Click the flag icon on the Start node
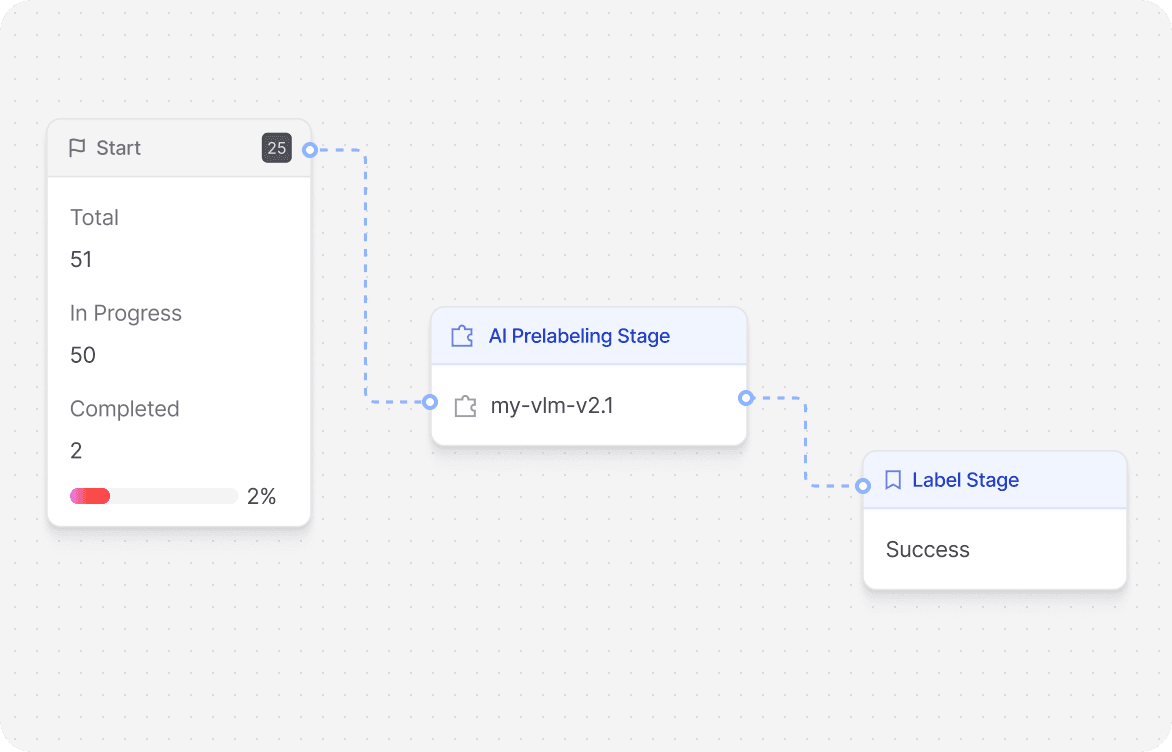1172x752 pixels. [76, 147]
